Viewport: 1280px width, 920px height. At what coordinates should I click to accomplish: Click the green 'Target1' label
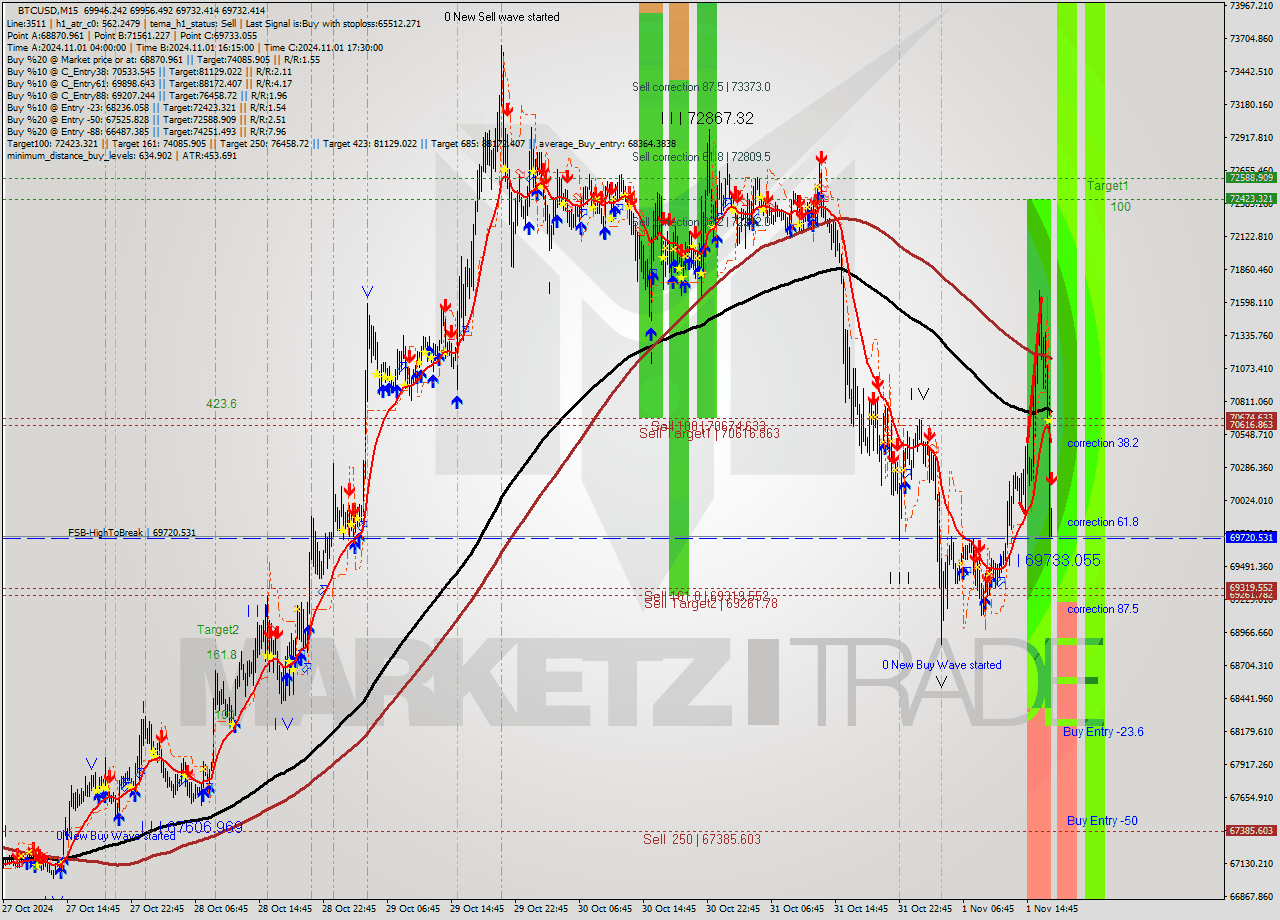(x=1108, y=186)
